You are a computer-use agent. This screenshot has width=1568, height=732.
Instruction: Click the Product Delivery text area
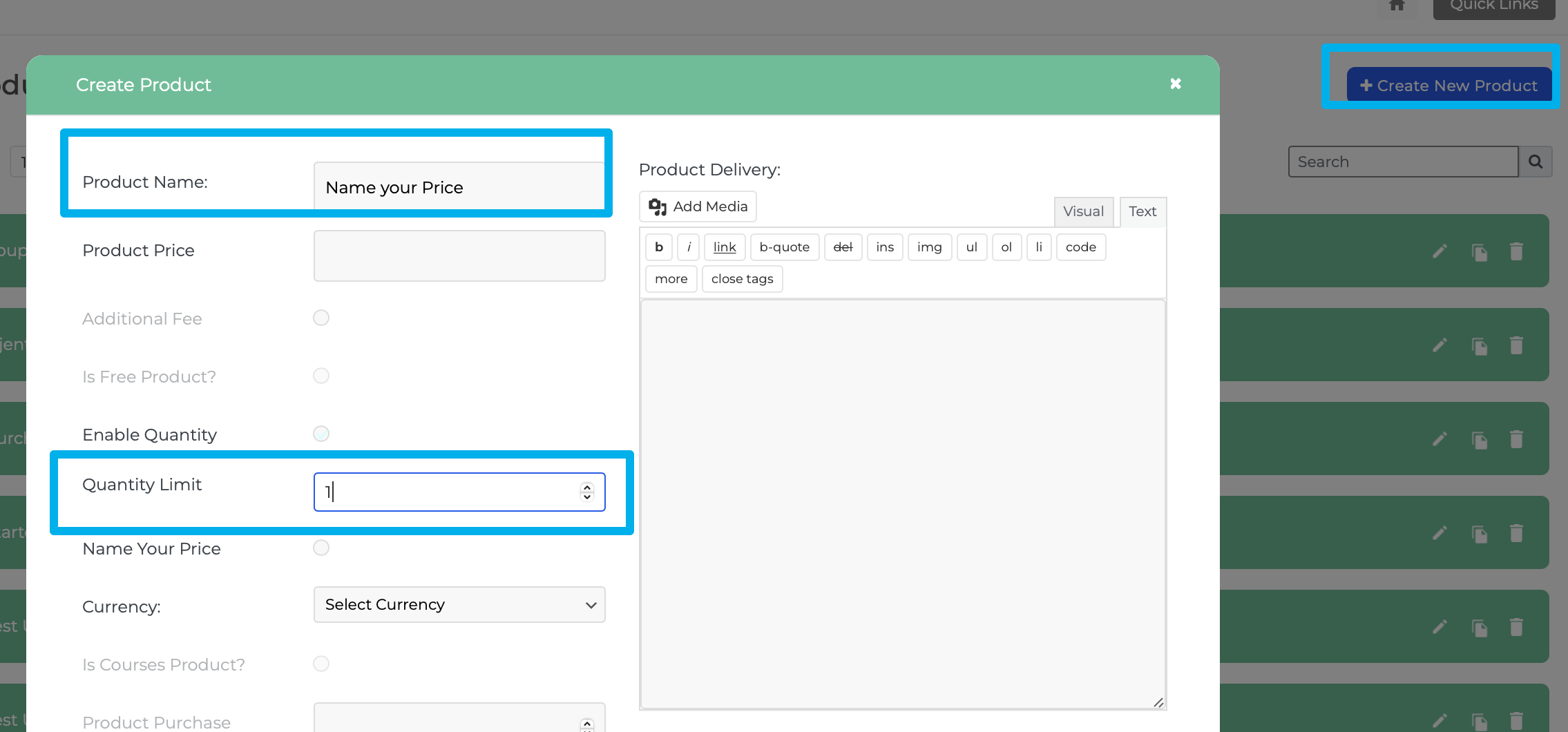902,504
